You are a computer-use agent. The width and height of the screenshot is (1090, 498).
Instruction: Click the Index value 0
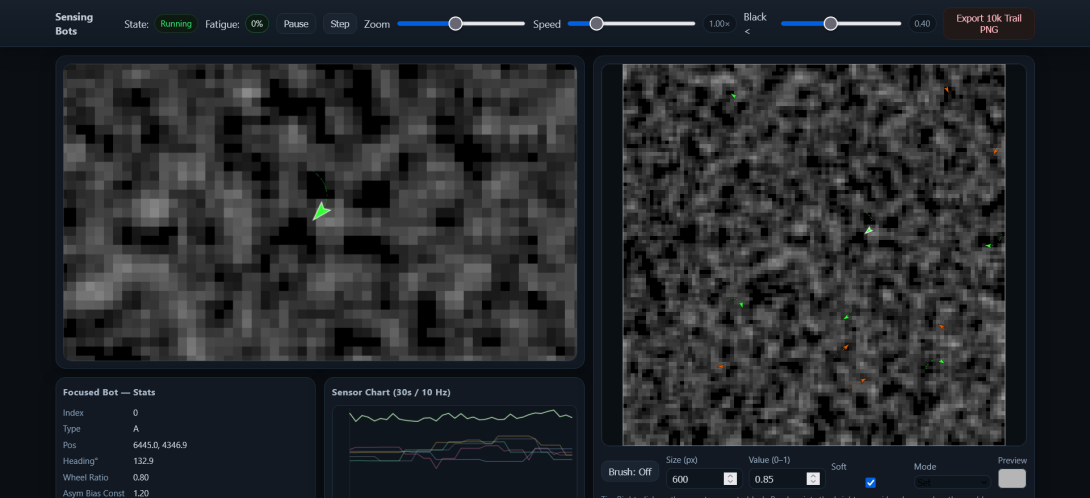(x=136, y=413)
